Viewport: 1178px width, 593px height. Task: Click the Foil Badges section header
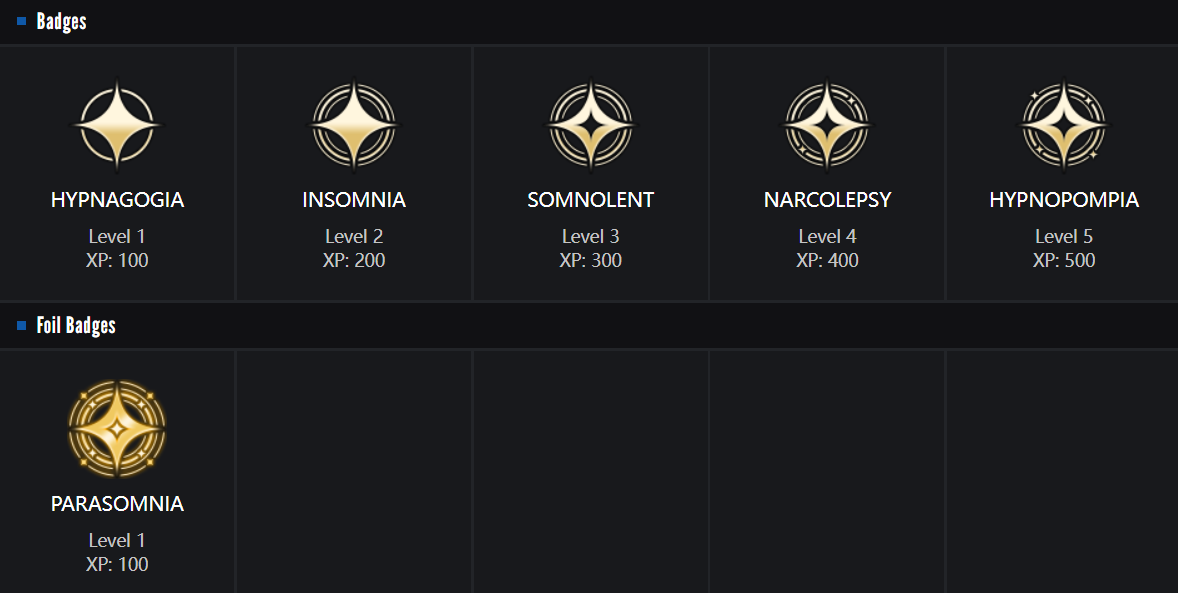pos(76,325)
